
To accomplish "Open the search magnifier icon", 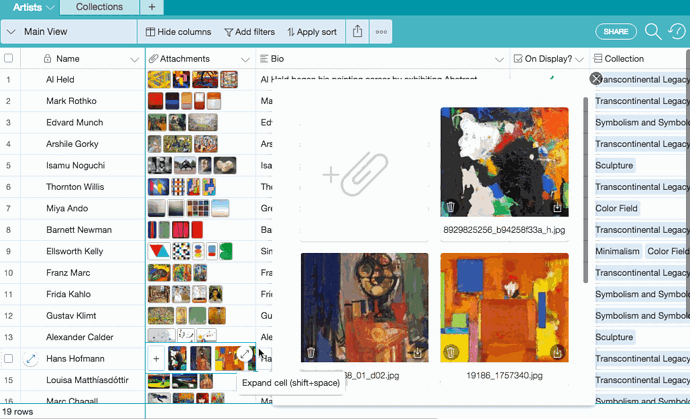I will point(653,32).
